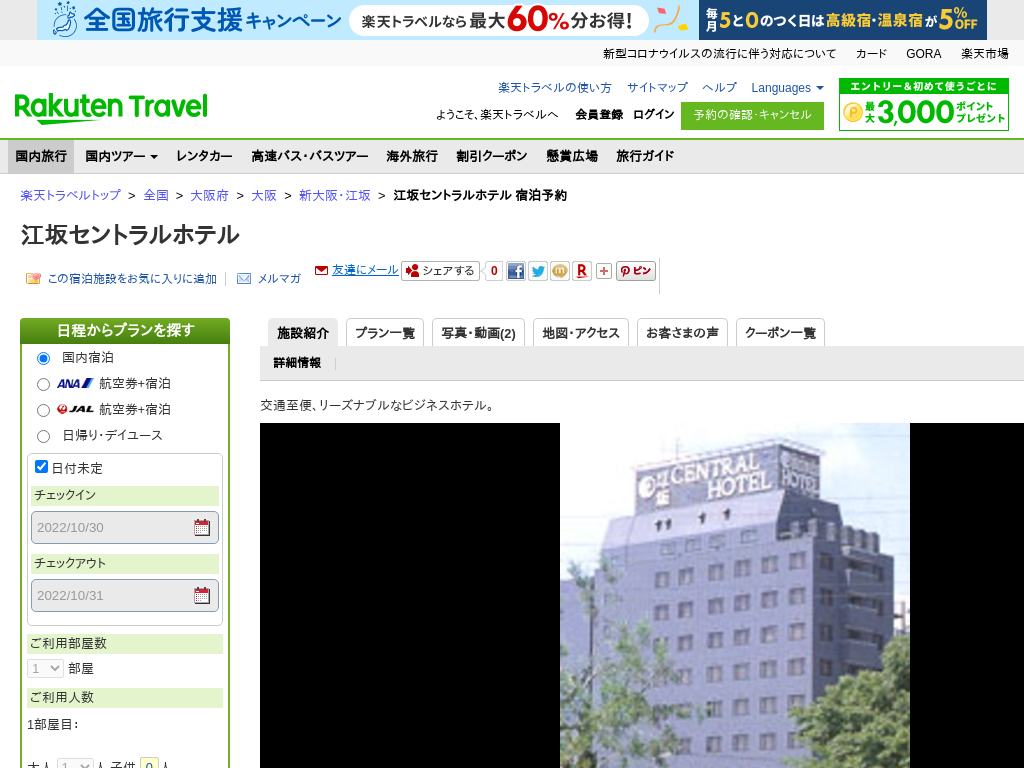Open the check-out calendar icon
The width and height of the screenshot is (1024, 768).
point(202,596)
